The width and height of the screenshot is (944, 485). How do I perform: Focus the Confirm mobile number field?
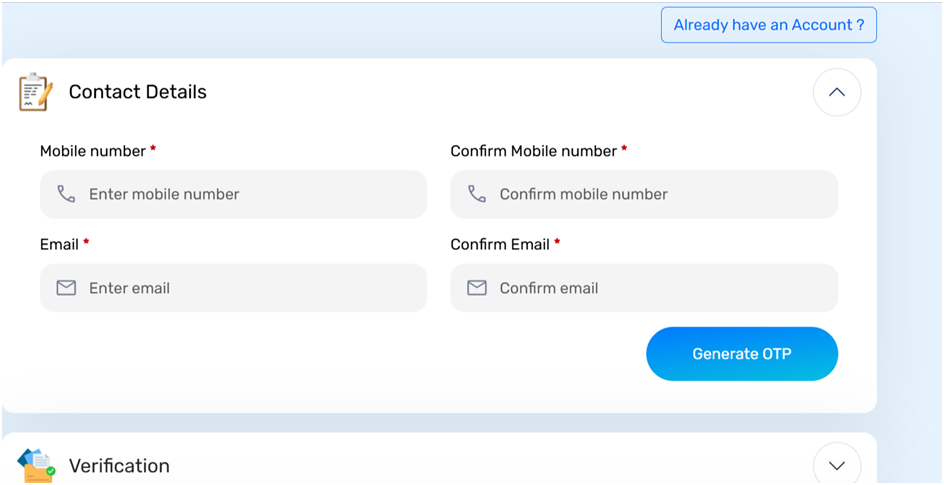click(660, 194)
